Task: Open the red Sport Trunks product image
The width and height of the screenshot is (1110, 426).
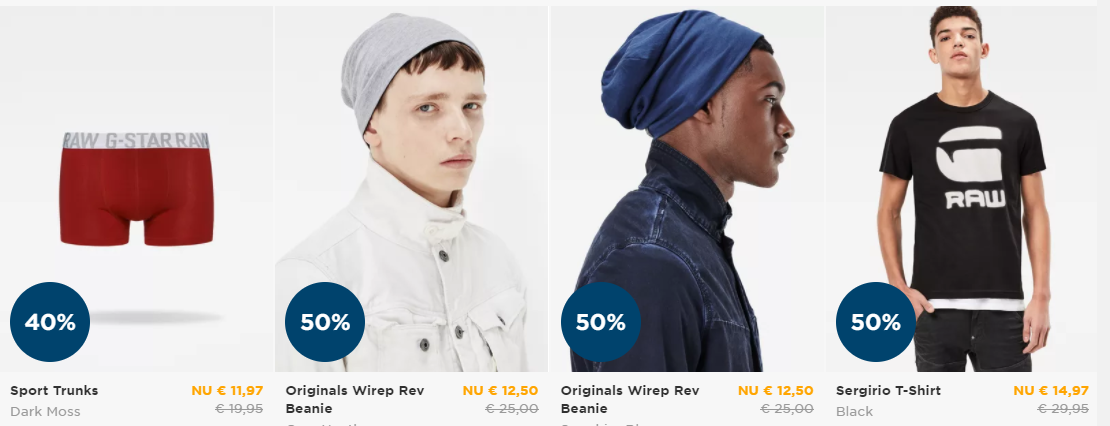Action: point(136,189)
